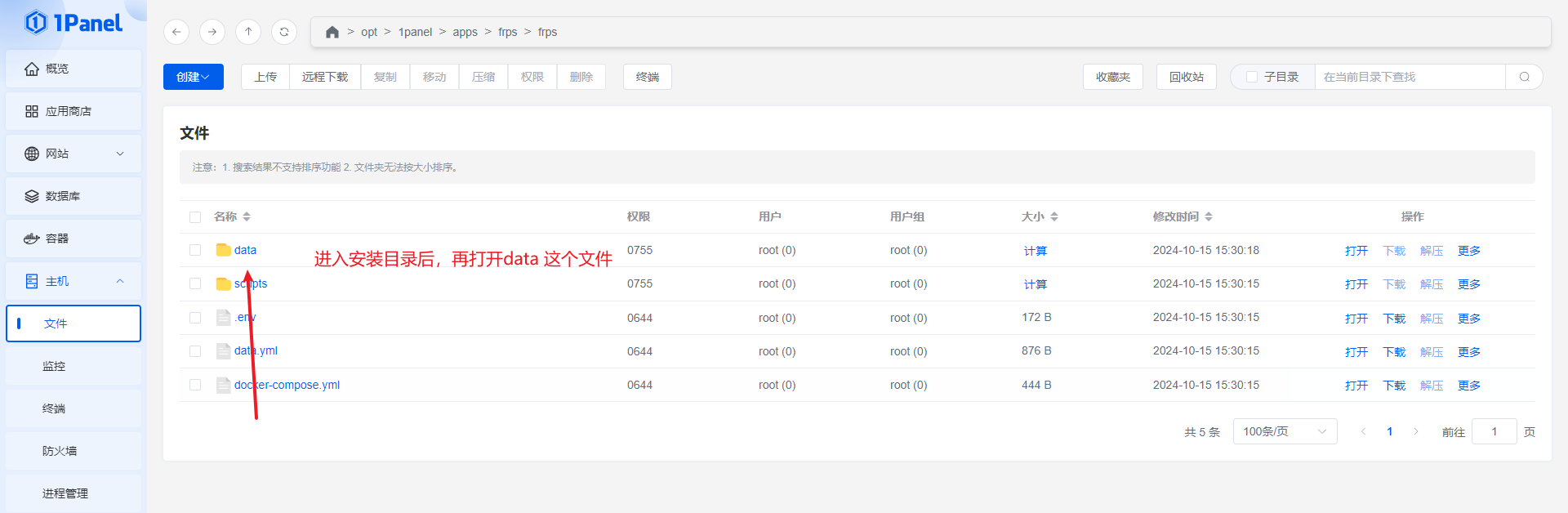Image resolution: width=1568 pixels, height=513 pixels.
Task: Select 文件 files in sidebar
Action: tap(73, 323)
